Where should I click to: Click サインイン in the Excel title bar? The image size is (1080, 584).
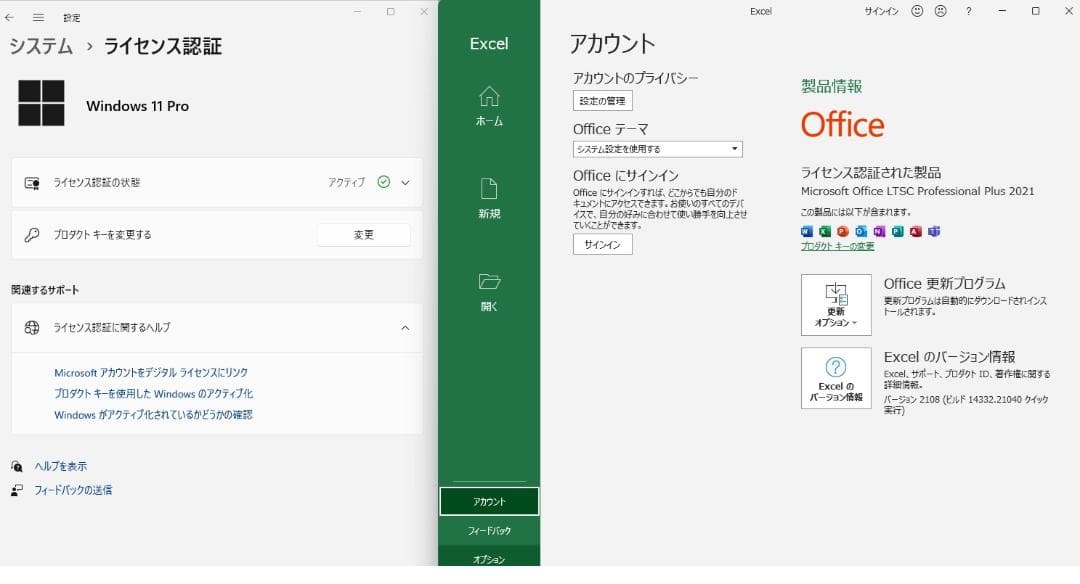881,11
